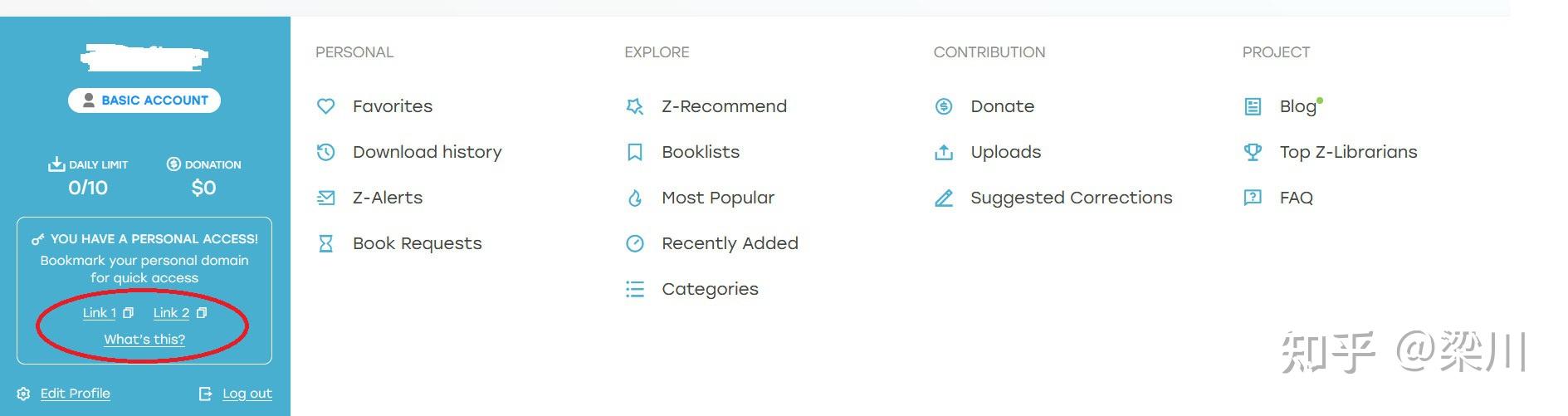Open Recently Added books
This screenshot has width=1568, height=416.
[x=730, y=243]
